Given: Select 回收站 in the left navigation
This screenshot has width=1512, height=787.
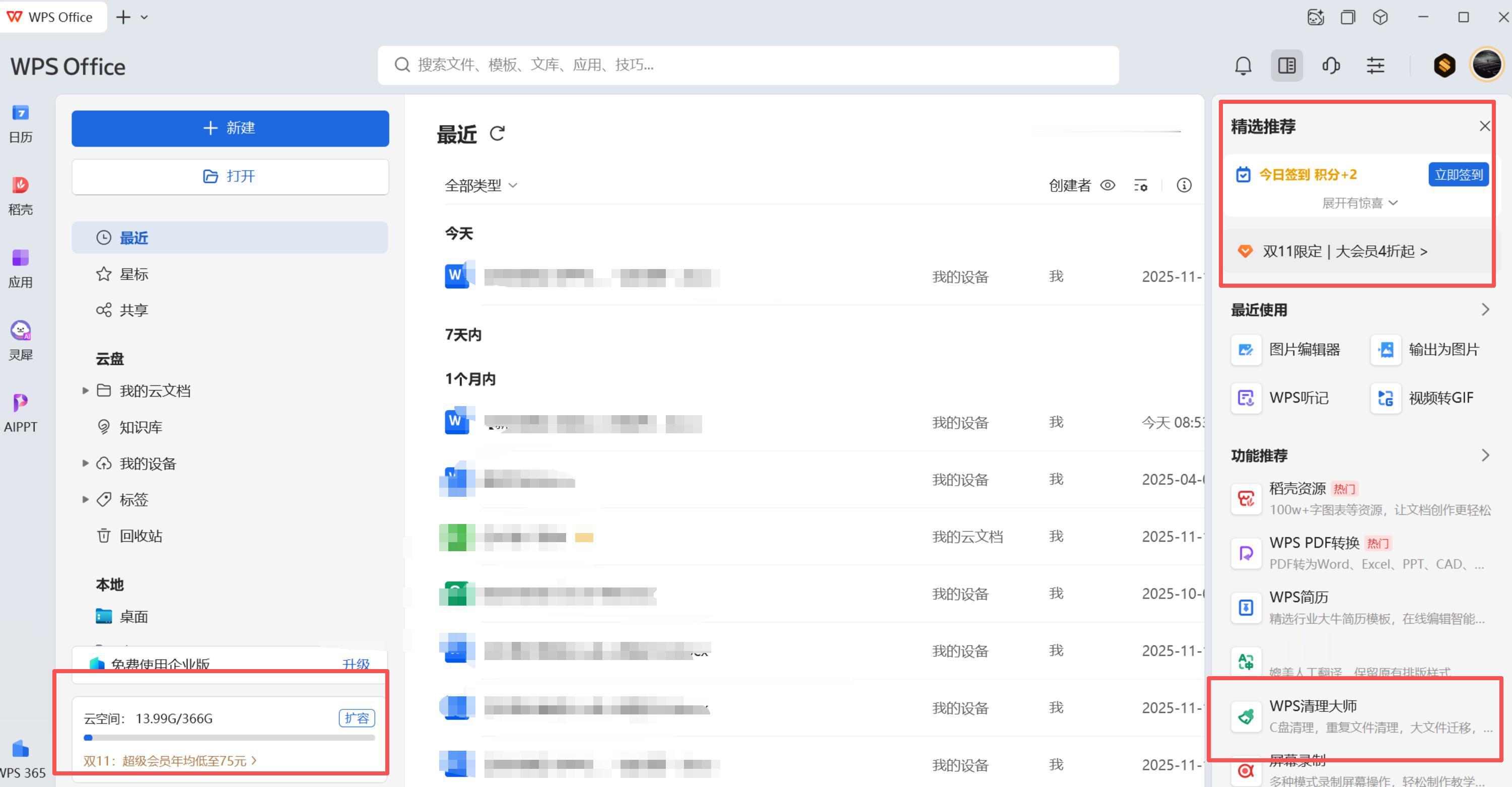Looking at the screenshot, I should pos(140,536).
